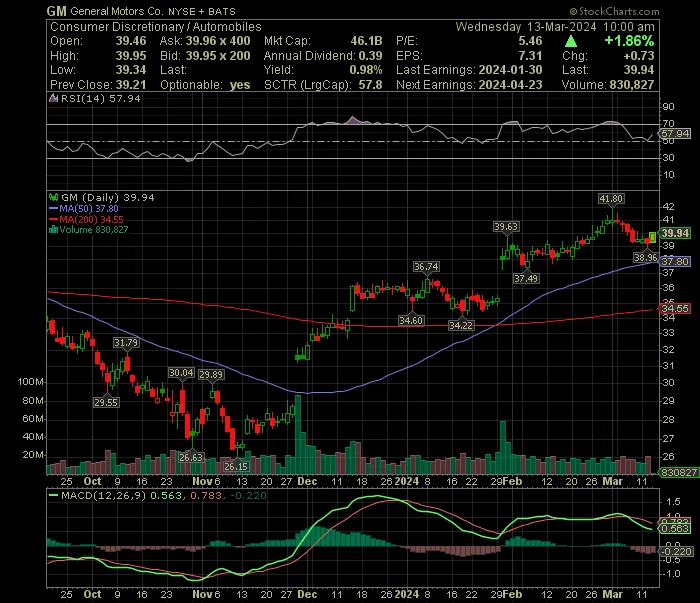Click the 830827 volume axis tag
Viewport: 700px width, 603px height.
[679, 473]
